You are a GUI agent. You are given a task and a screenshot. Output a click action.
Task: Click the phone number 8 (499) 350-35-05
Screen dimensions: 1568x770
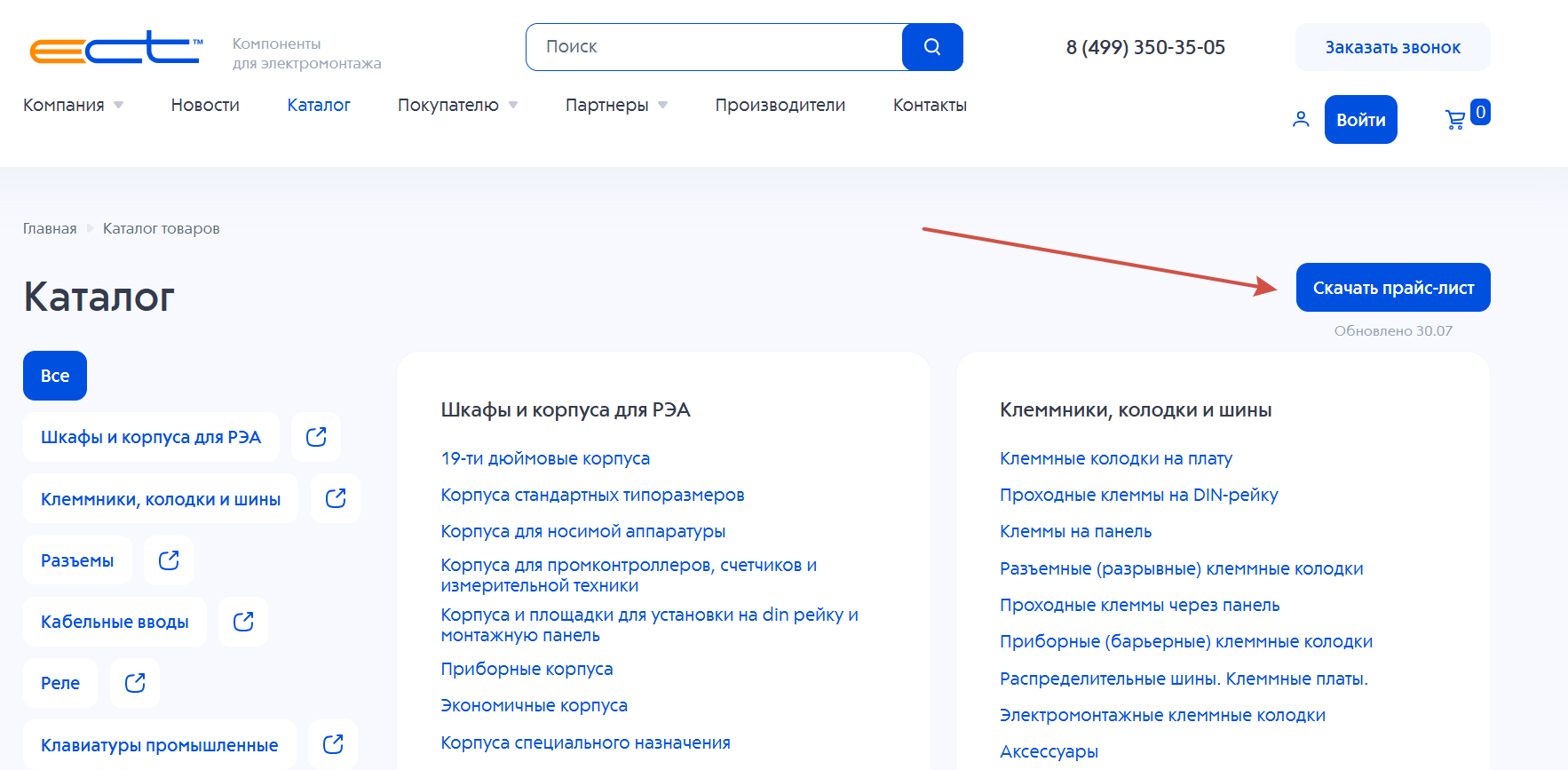(x=1145, y=47)
